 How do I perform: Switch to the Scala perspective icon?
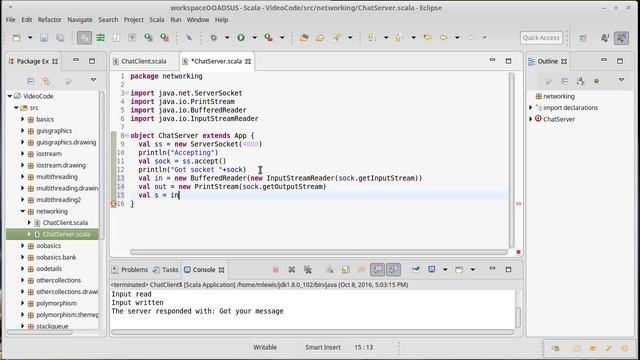tap(622, 38)
